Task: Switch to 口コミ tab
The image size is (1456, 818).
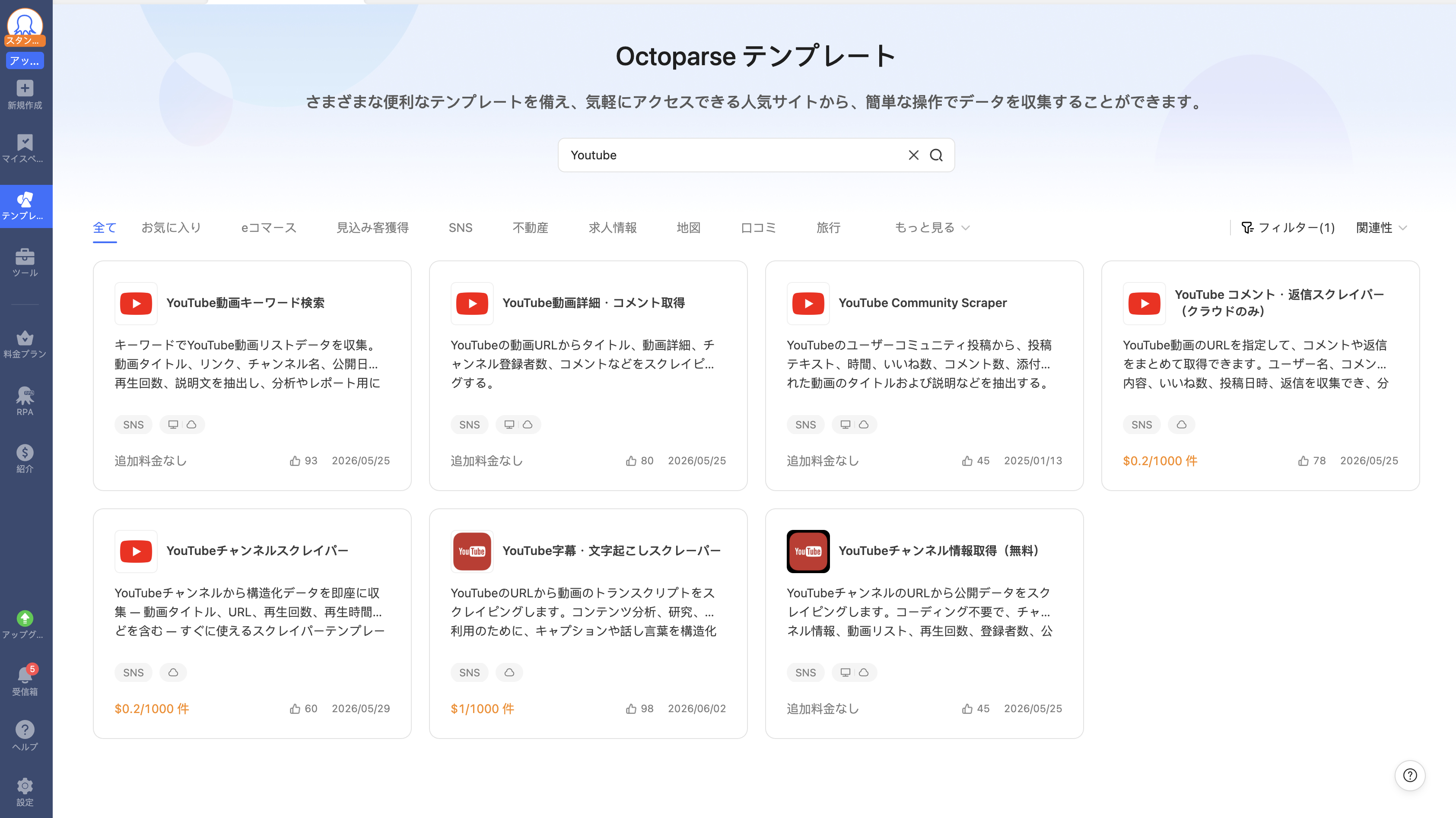Action: pos(759,228)
